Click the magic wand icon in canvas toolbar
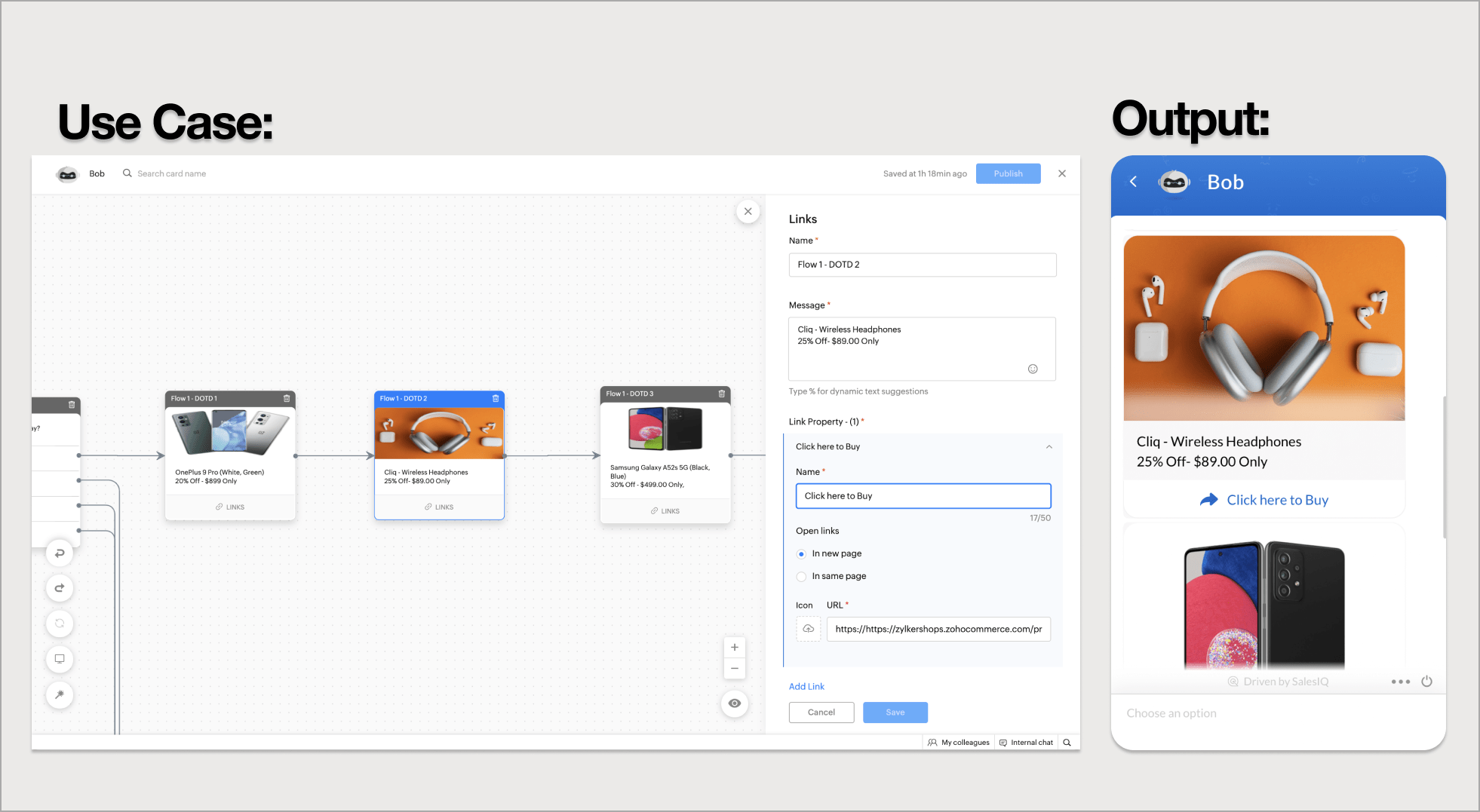The height and width of the screenshot is (812, 1480). (60, 694)
